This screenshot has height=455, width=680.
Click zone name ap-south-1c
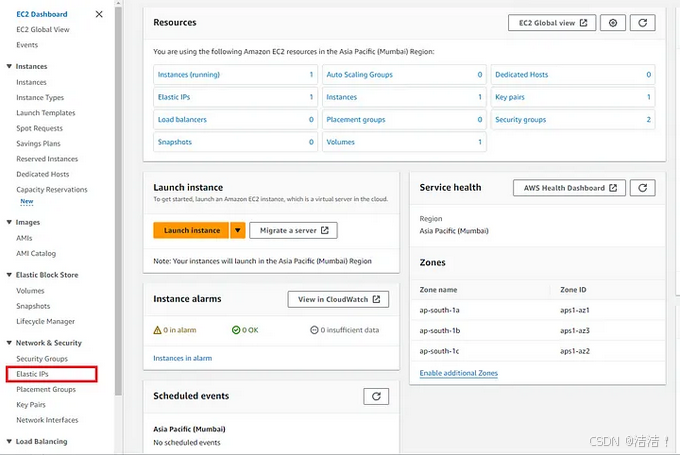(439, 351)
